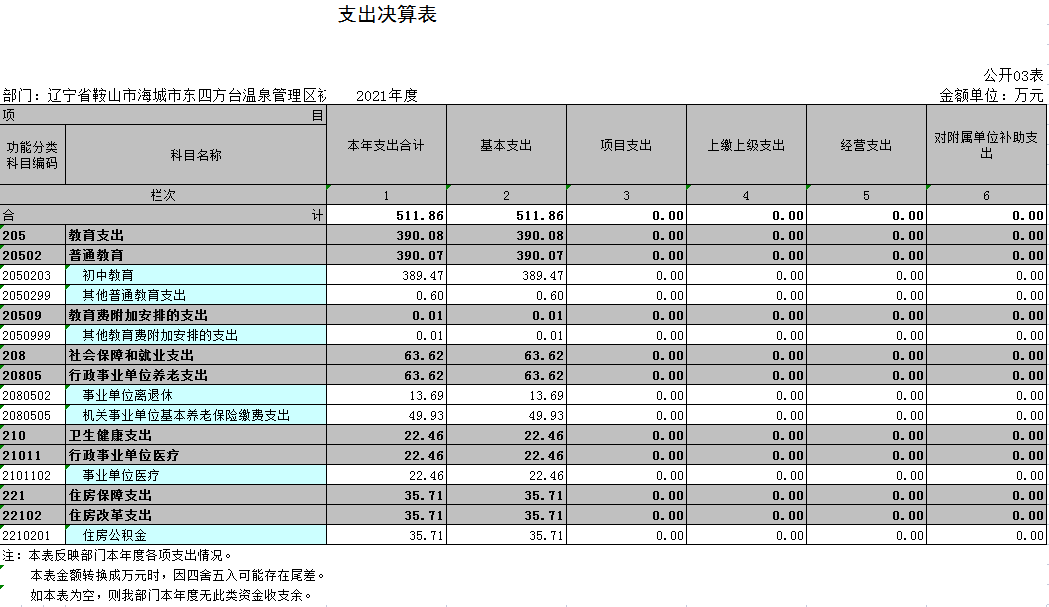Select the 其他教育费附加安排的支出 cell
This screenshot has width=1049, height=607.
(195, 335)
